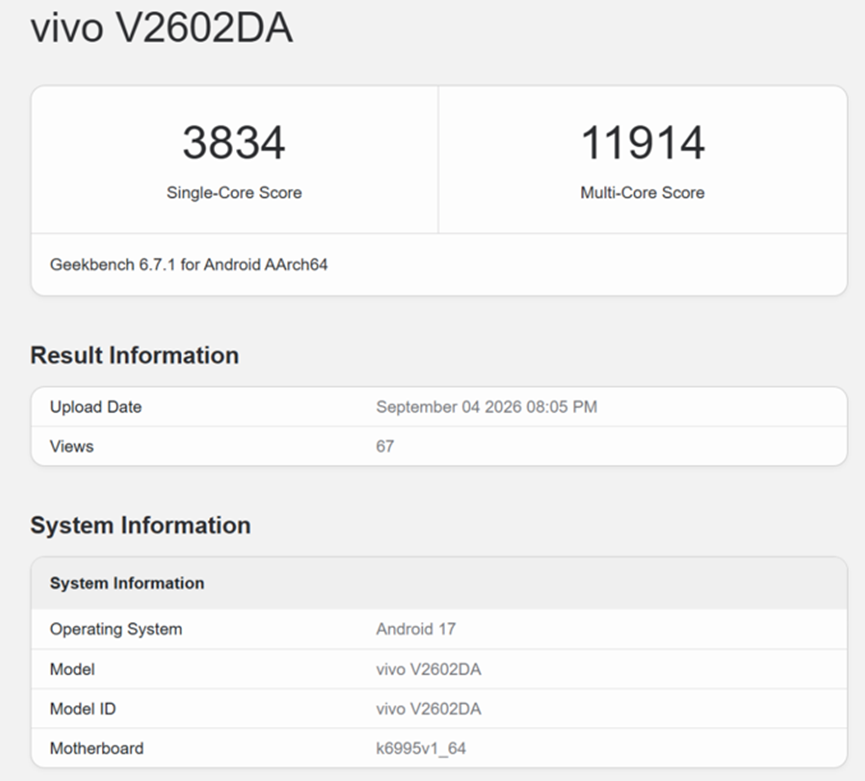Select the 'Android 17' value
The height and width of the screenshot is (781, 865).
click(x=416, y=629)
